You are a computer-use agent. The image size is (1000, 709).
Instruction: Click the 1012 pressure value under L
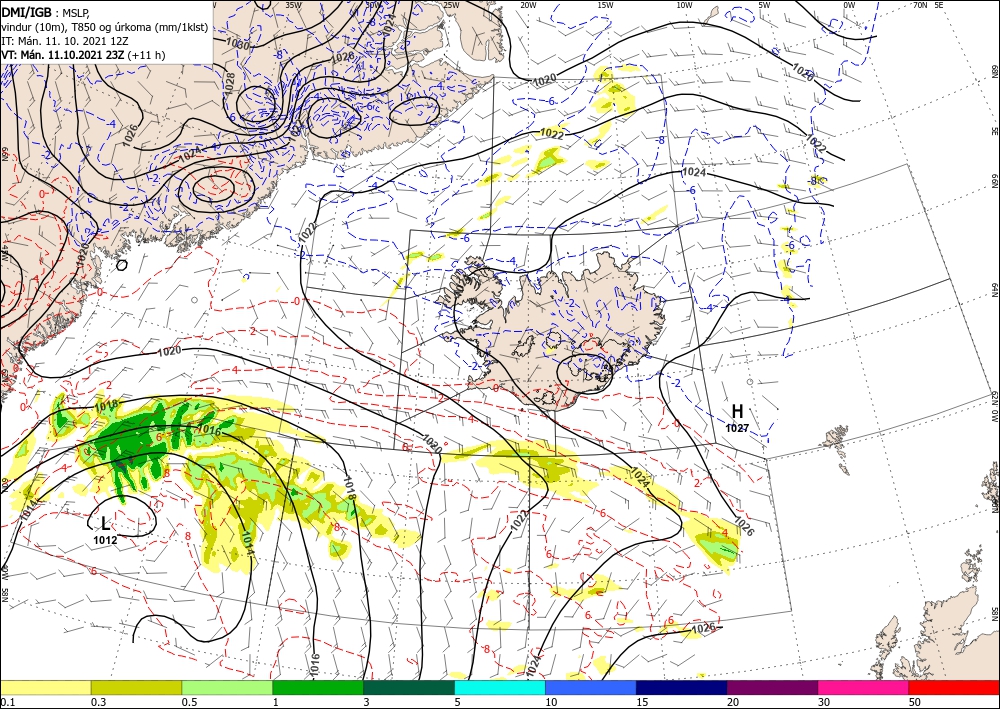point(105,540)
